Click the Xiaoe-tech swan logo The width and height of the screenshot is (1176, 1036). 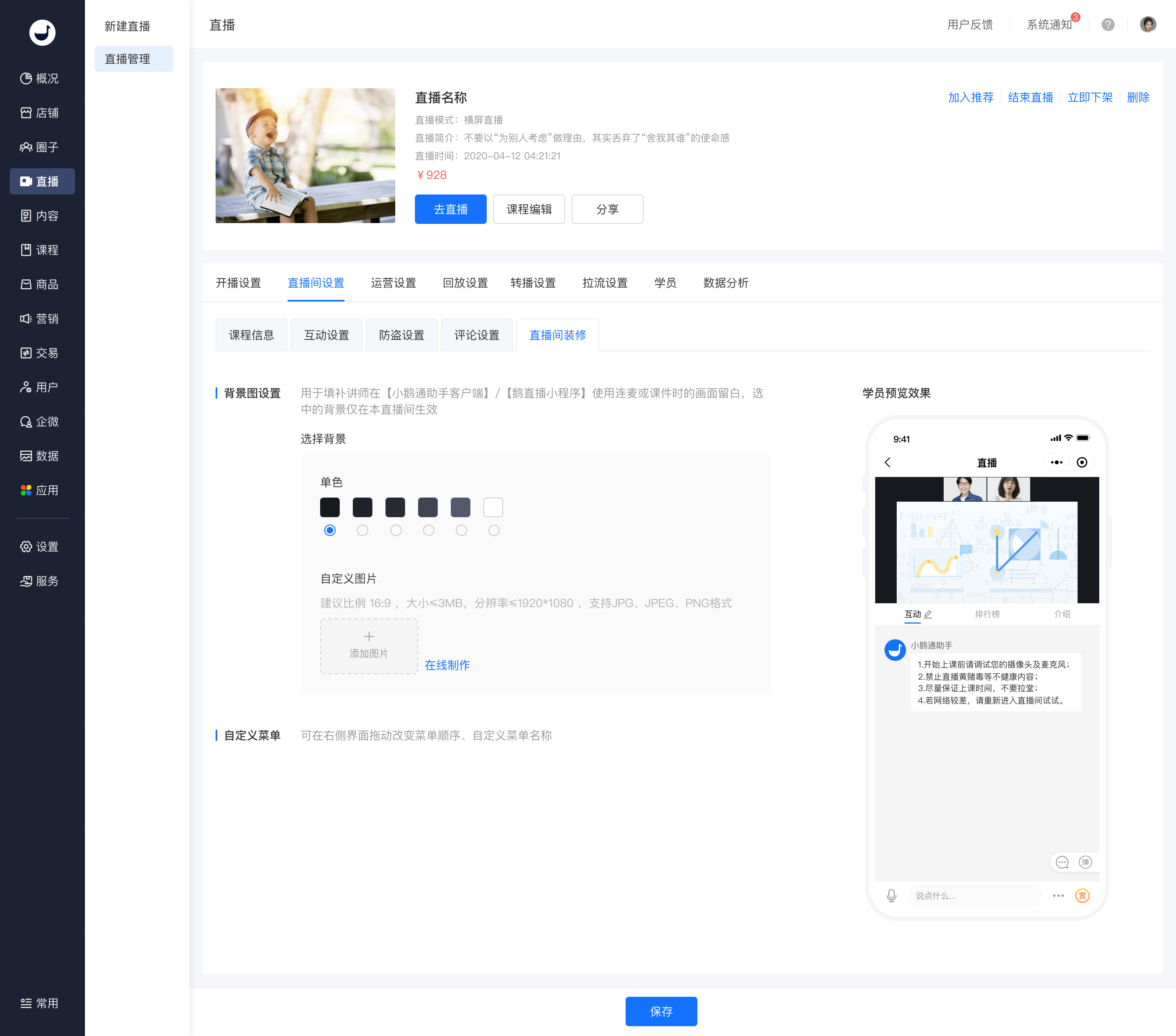click(x=42, y=32)
